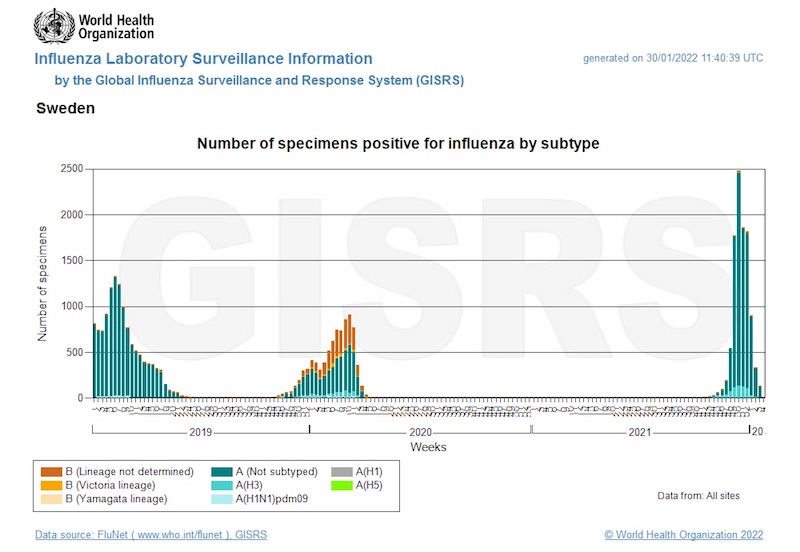Click the A(H1) legend swatch

point(342,472)
